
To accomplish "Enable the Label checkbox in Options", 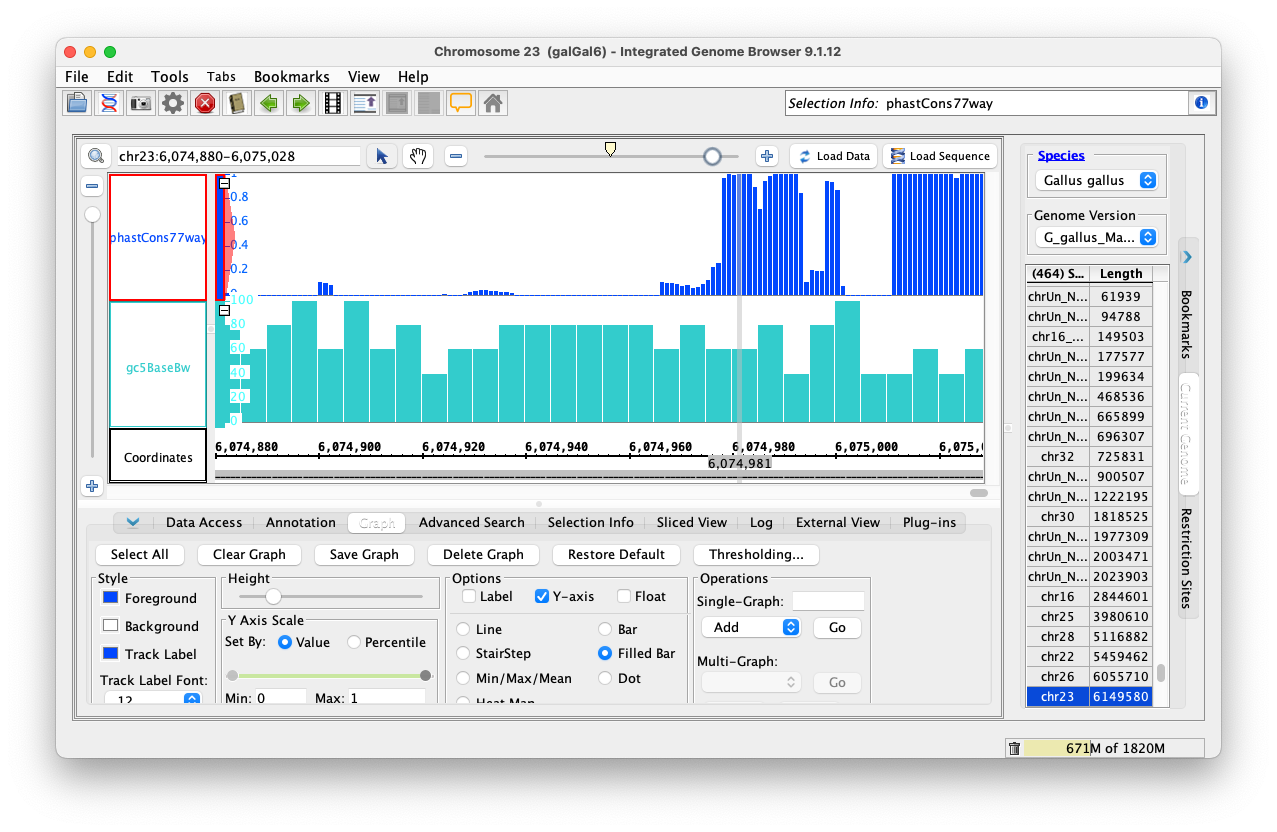I will pos(469,597).
